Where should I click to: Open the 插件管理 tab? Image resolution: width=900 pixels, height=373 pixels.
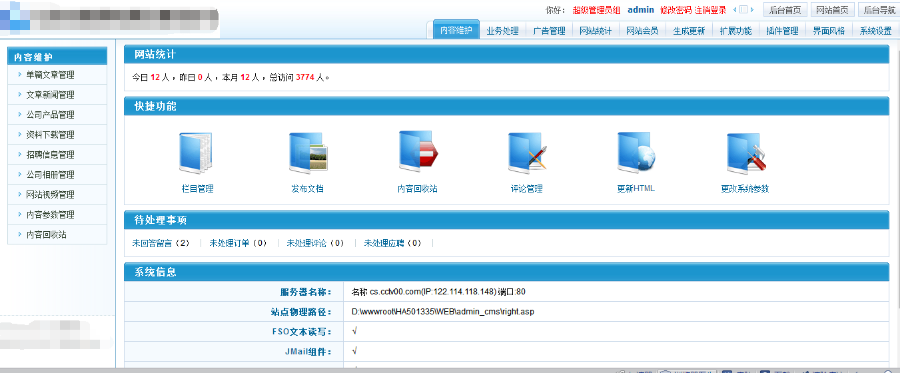coord(782,31)
